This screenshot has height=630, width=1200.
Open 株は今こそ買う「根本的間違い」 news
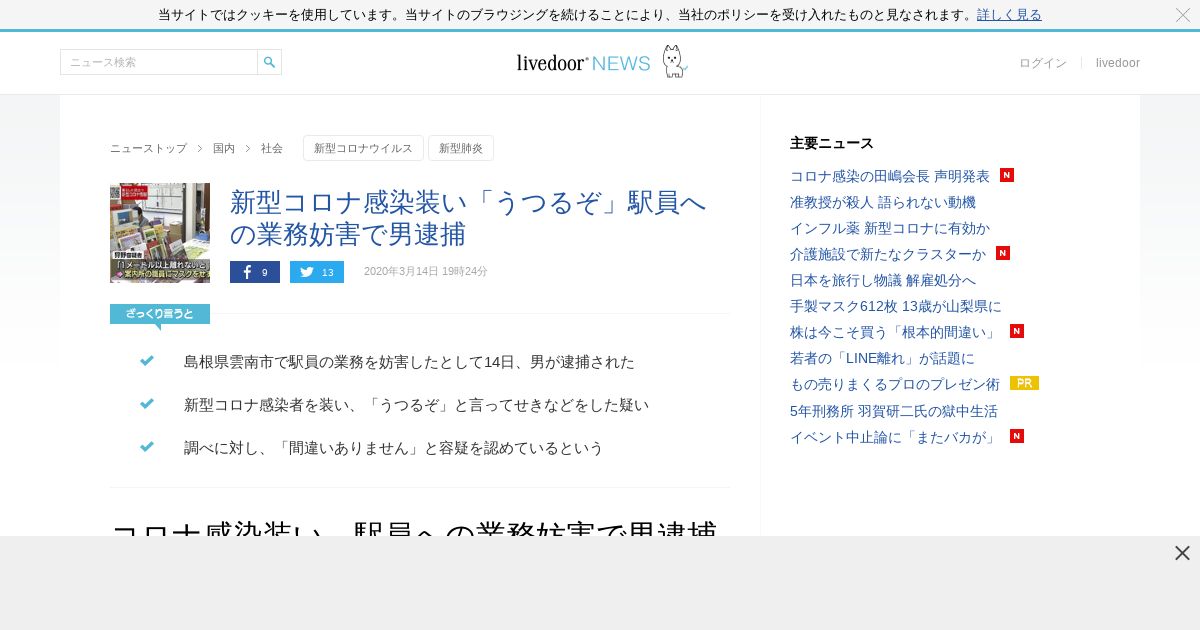(x=895, y=332)
